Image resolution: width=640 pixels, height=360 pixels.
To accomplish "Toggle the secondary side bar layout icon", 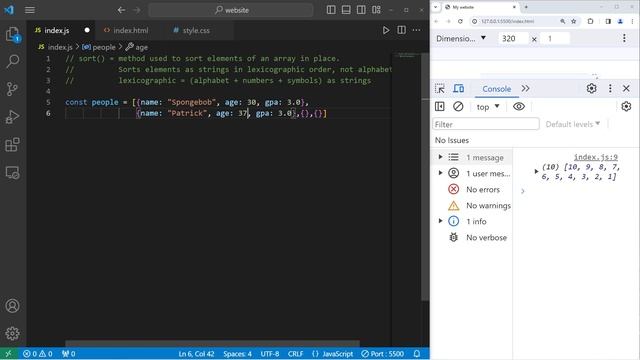I will pos(361,10).
